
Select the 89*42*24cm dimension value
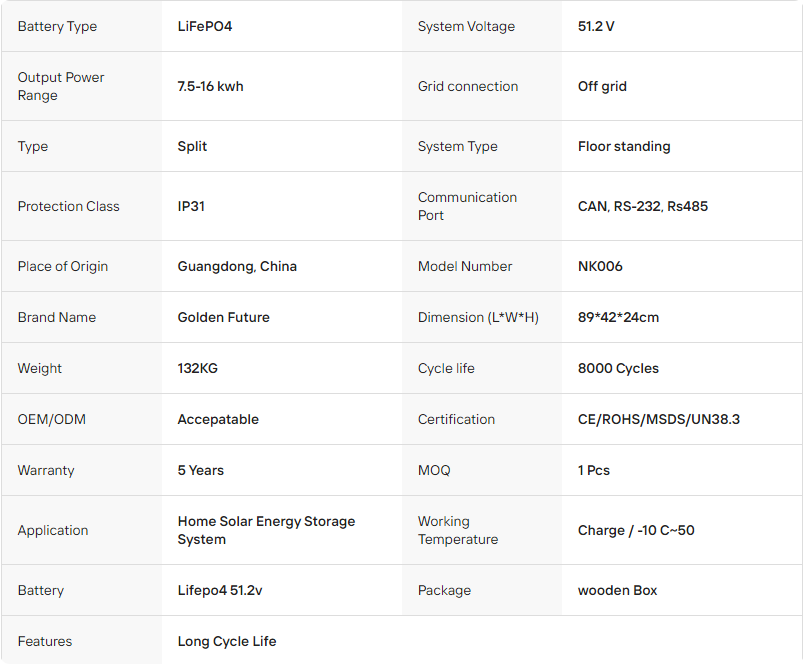pyautogui.click(x=618, y=317)
